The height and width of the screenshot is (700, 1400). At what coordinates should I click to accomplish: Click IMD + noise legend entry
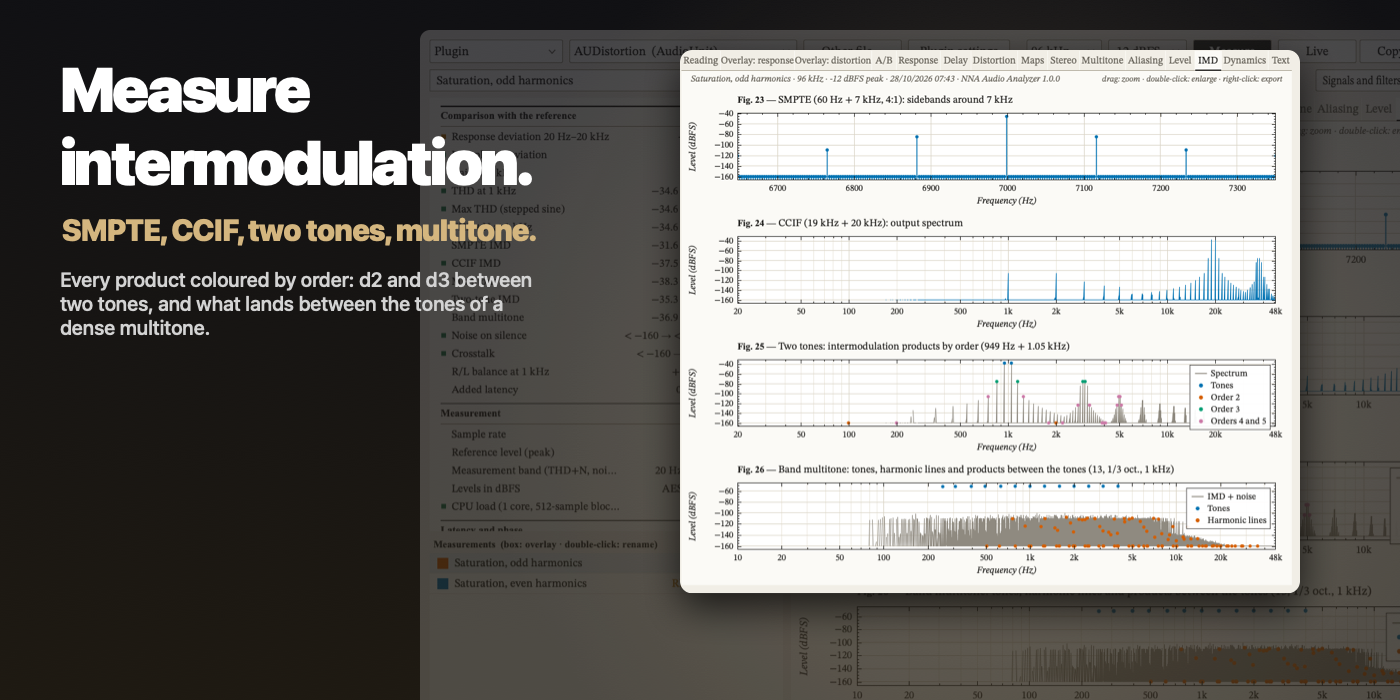click(x=1223, y=496)
